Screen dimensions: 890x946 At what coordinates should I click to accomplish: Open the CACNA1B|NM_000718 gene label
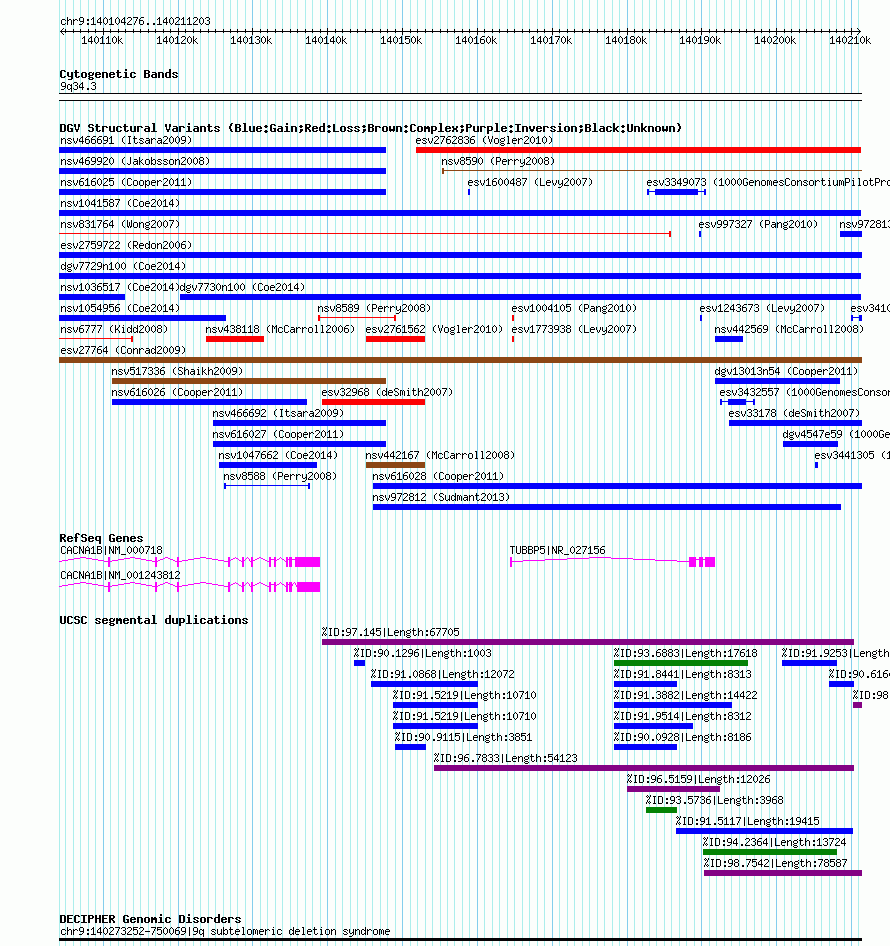tap(112, 551)
